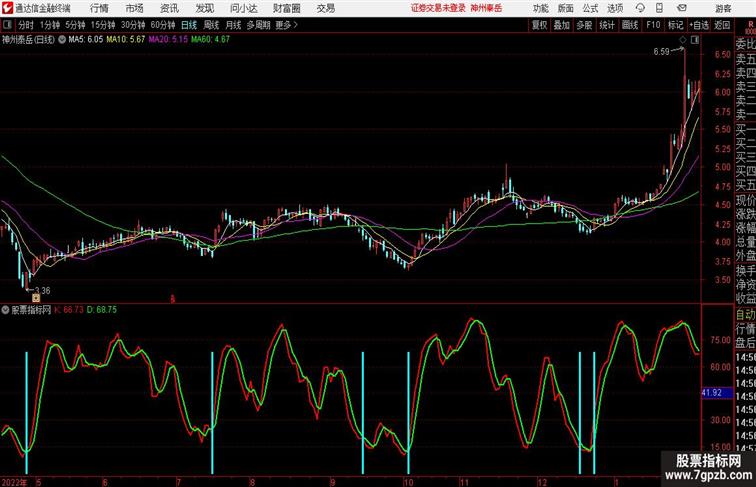The height and width of the screenshot is (487, 756).
Task: Switch to 多周期 multi-period view
Action: coord(258,25)
